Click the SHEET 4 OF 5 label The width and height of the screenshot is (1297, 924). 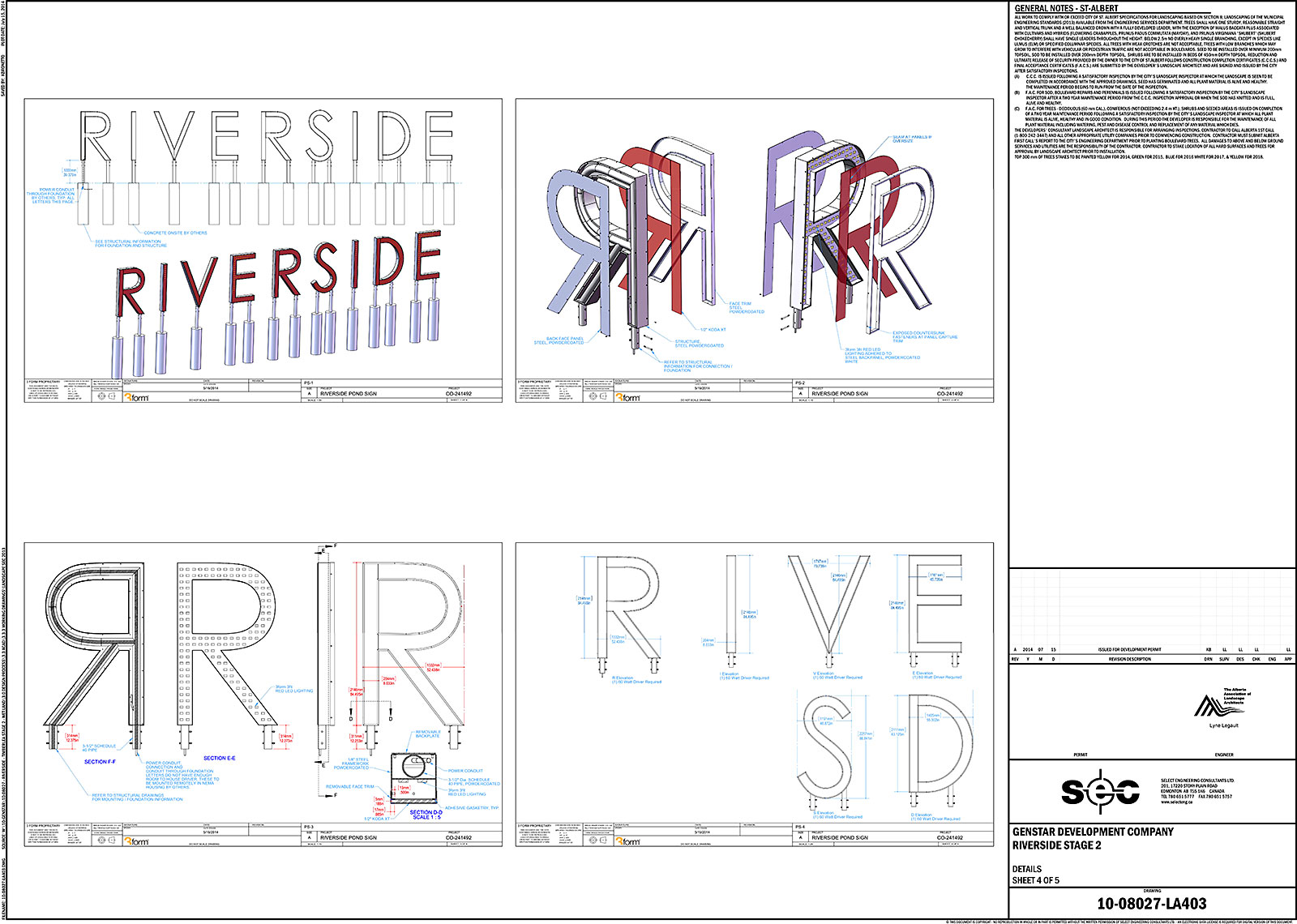[1035, 880]
